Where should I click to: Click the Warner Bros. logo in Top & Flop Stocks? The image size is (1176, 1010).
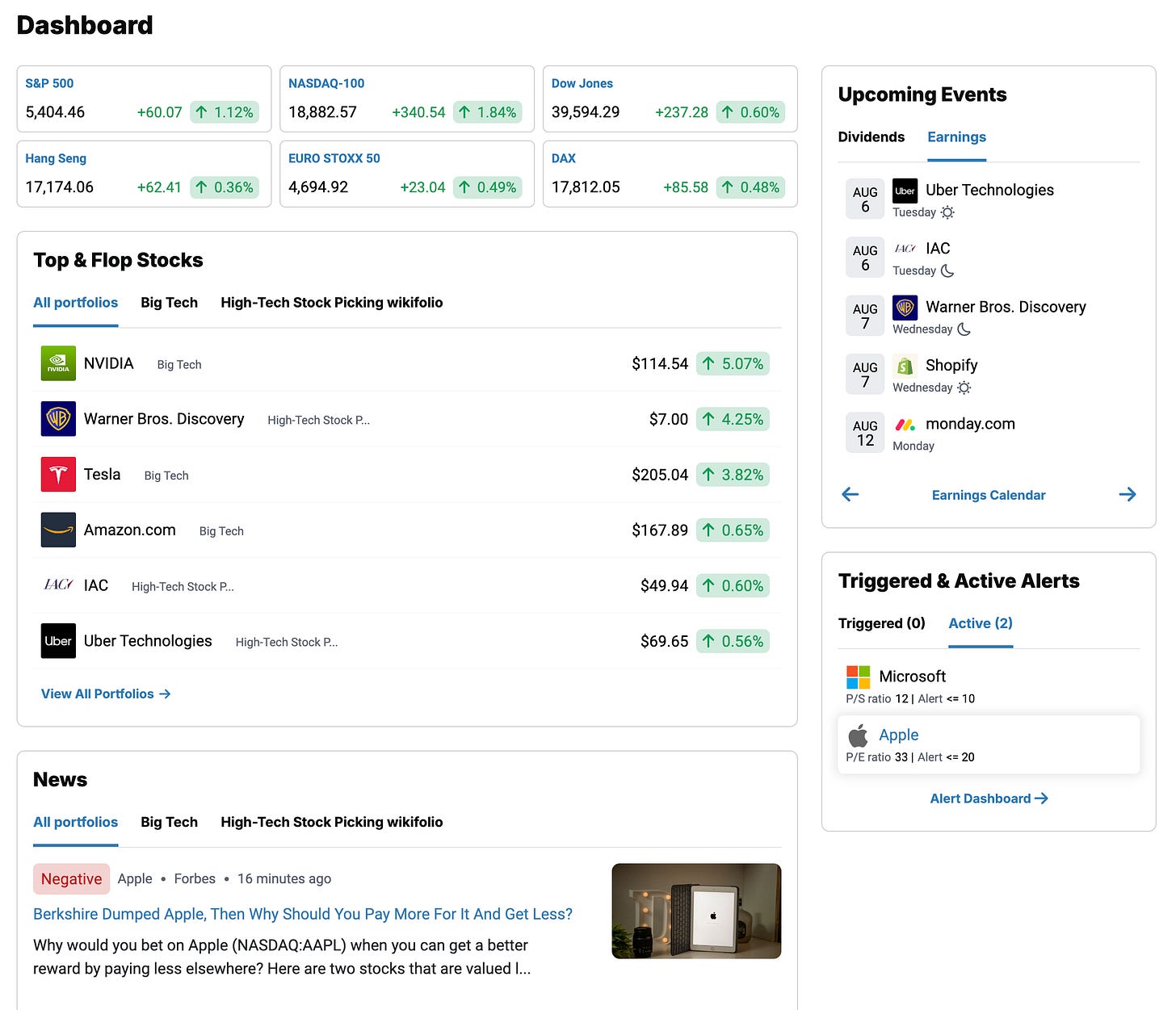coord(58,419)
